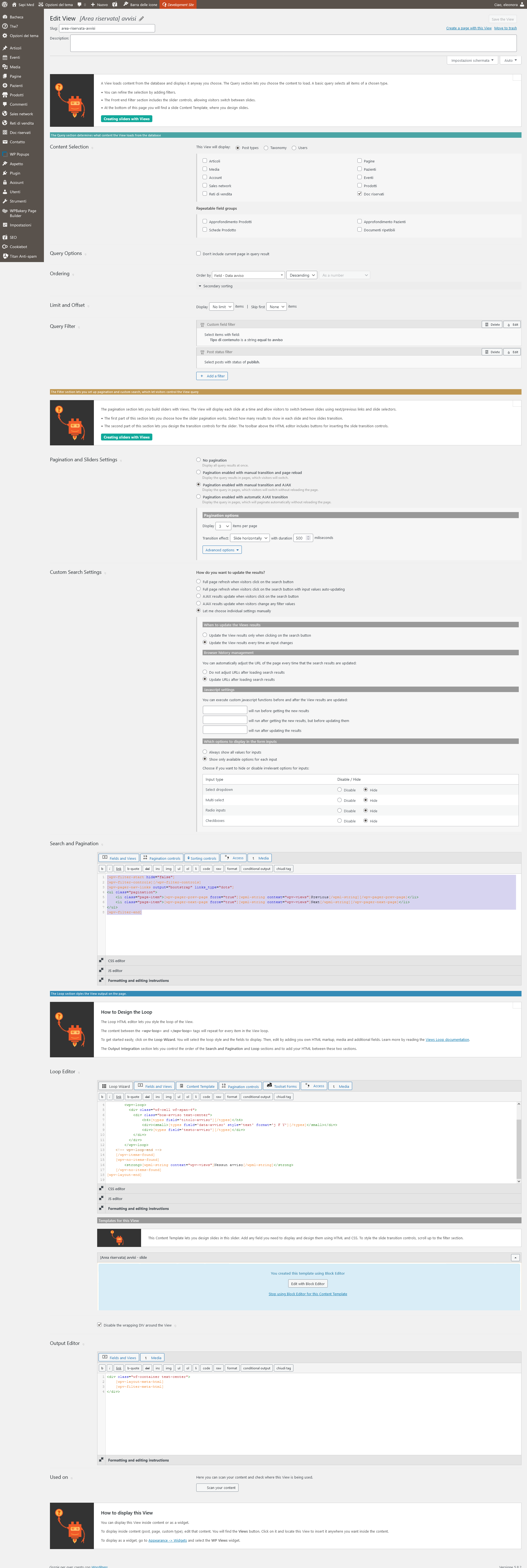527x1568 pixels.
Task: Click the Stop using Block Editor link
Action: (308, 1294)
